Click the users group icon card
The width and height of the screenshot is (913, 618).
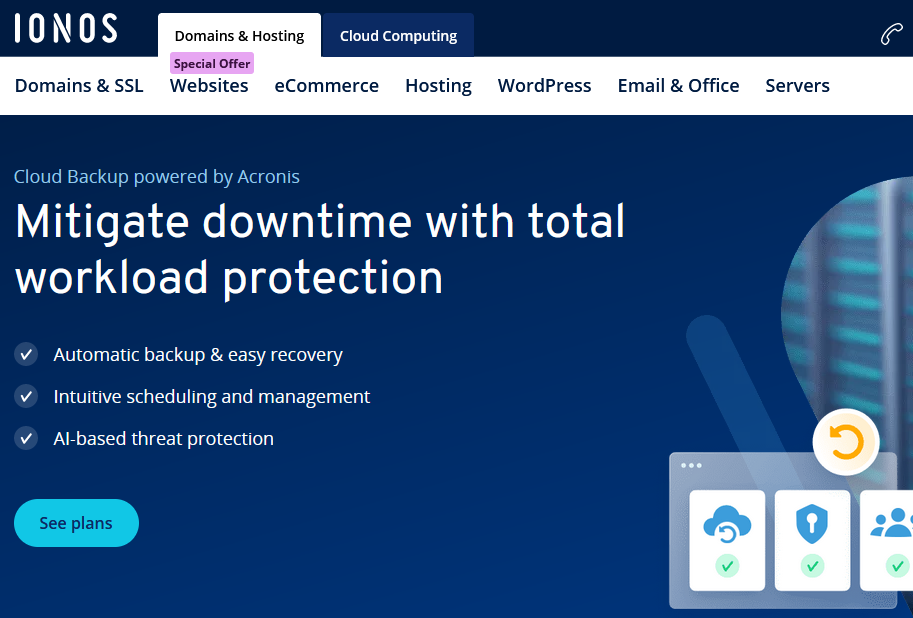890,538
